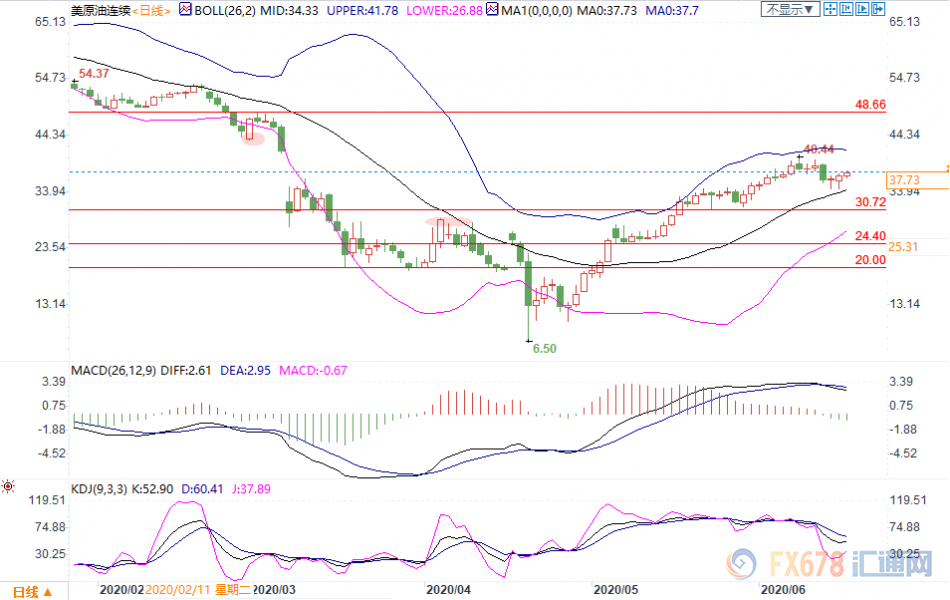
Task: Open the 不显示 dropdown at top right
Action: click(791, 9)
